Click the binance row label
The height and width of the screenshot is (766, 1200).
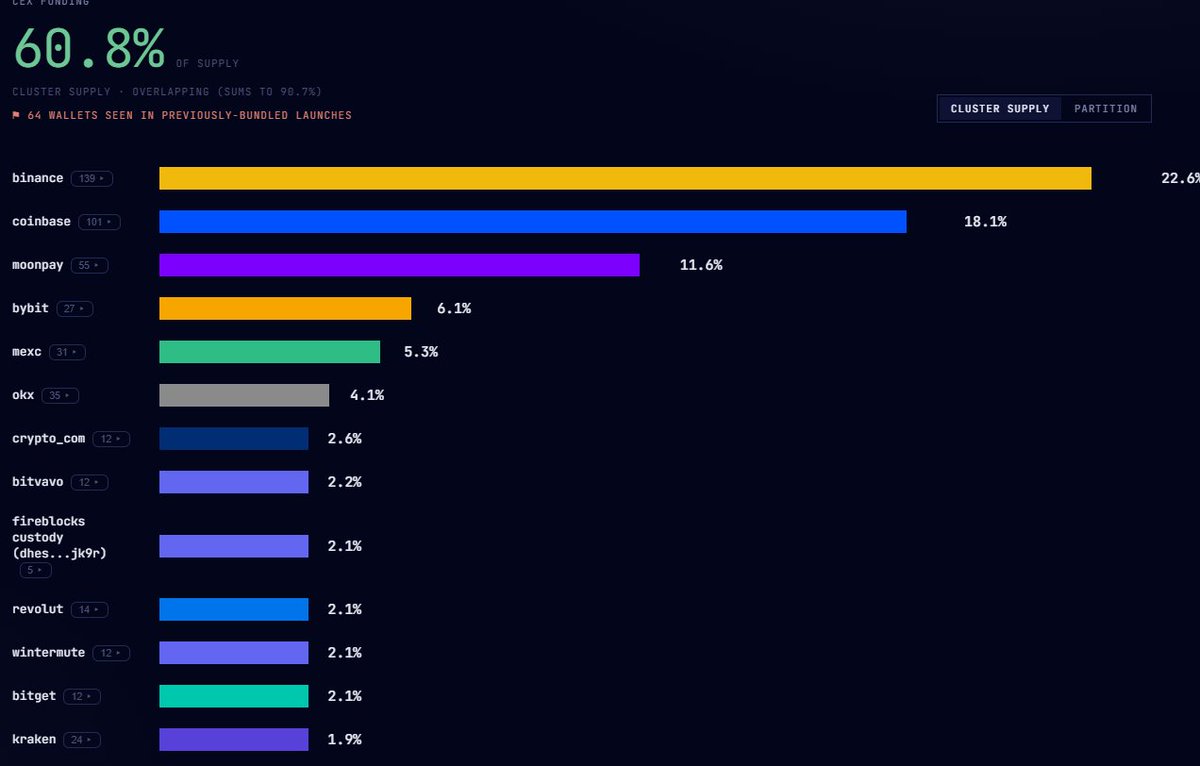point(38,178)
